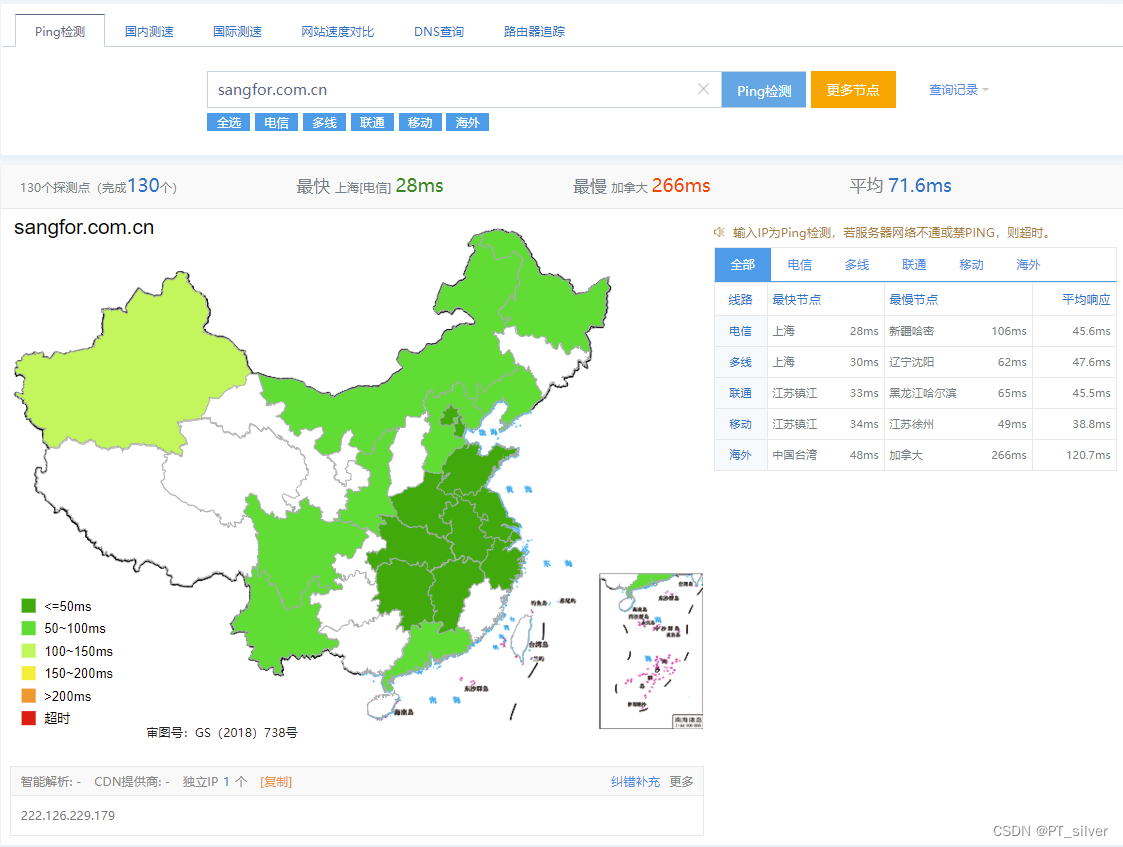Open the 电信 row link in table
The height and width of the screenshot is (847, 1123).
coord(741,331)
